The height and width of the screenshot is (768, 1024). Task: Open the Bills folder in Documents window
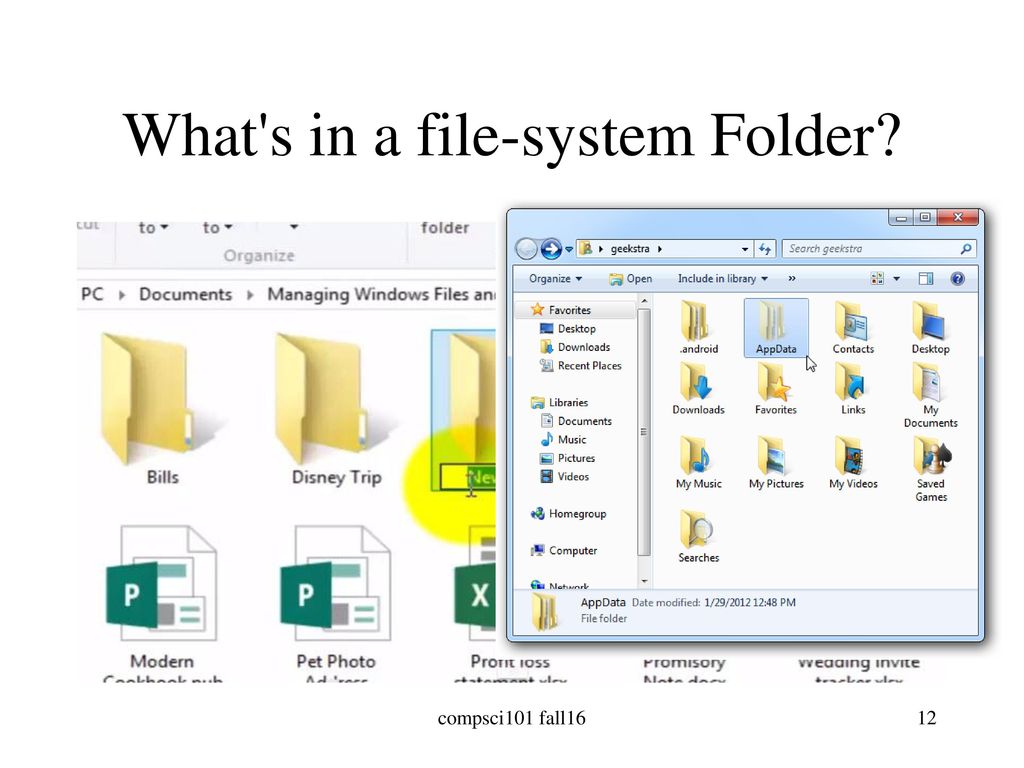pyautogui.click(x=162, y=409)
